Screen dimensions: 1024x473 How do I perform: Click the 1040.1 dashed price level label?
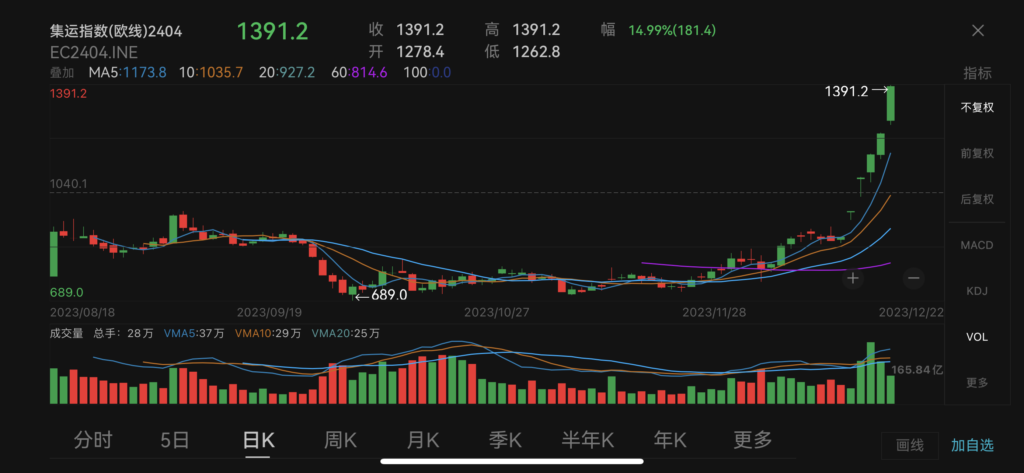tap(69, 184)
